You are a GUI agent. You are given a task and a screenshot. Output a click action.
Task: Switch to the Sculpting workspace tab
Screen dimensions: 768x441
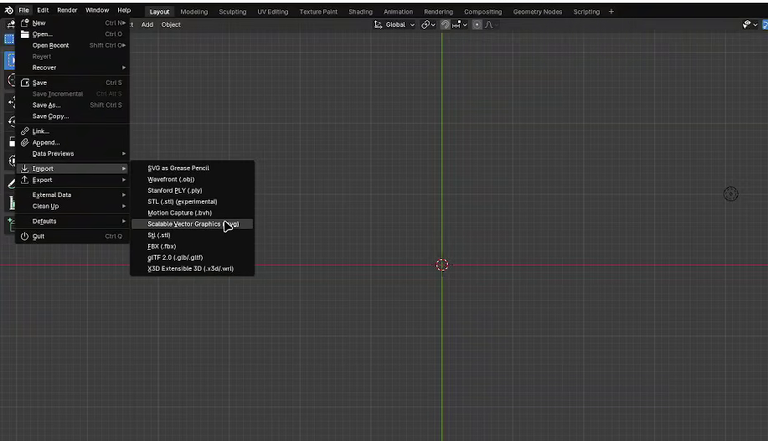(x=233, y=12)
